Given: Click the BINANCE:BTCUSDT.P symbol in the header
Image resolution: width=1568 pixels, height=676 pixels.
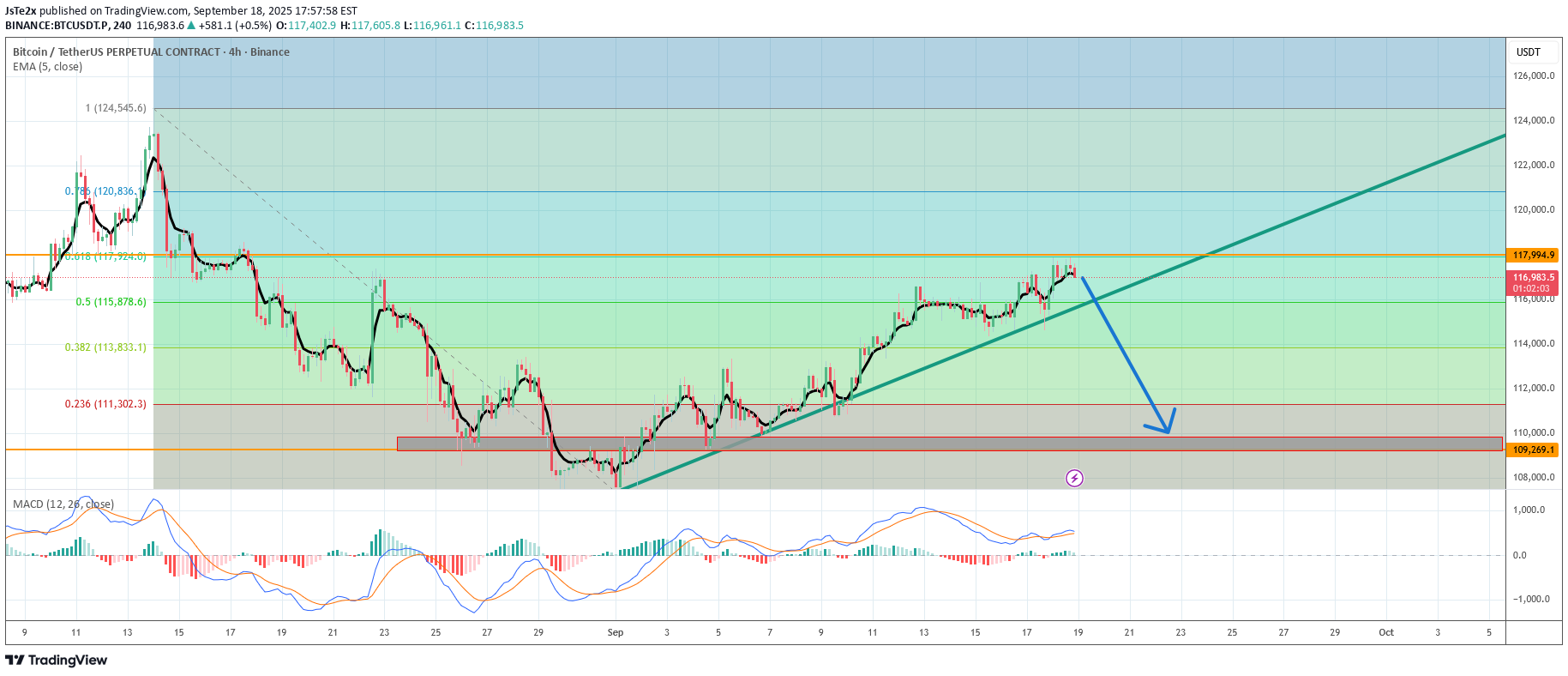Looking at the screenshot, I should coord(57,26).
